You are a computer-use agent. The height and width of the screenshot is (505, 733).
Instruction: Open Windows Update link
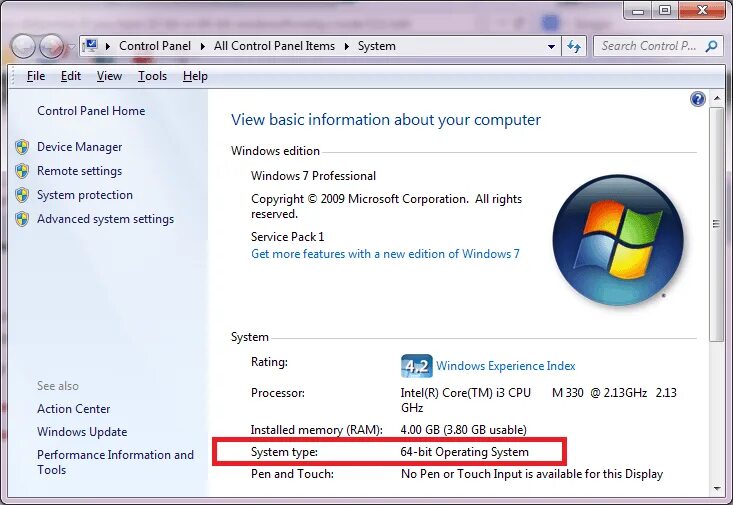(x=82, y=432)
